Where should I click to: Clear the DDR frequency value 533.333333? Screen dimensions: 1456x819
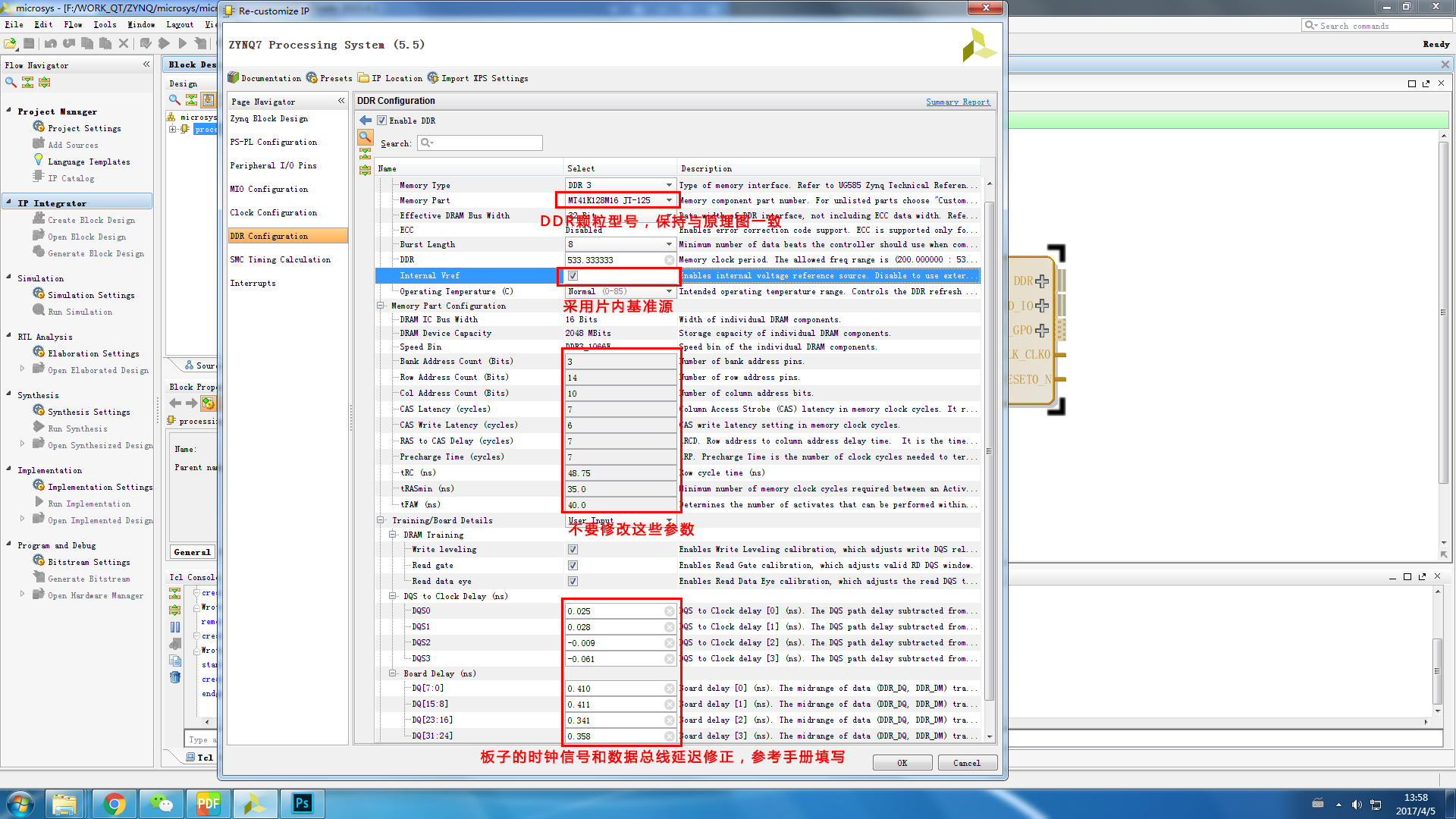click(x=670, y=260)
